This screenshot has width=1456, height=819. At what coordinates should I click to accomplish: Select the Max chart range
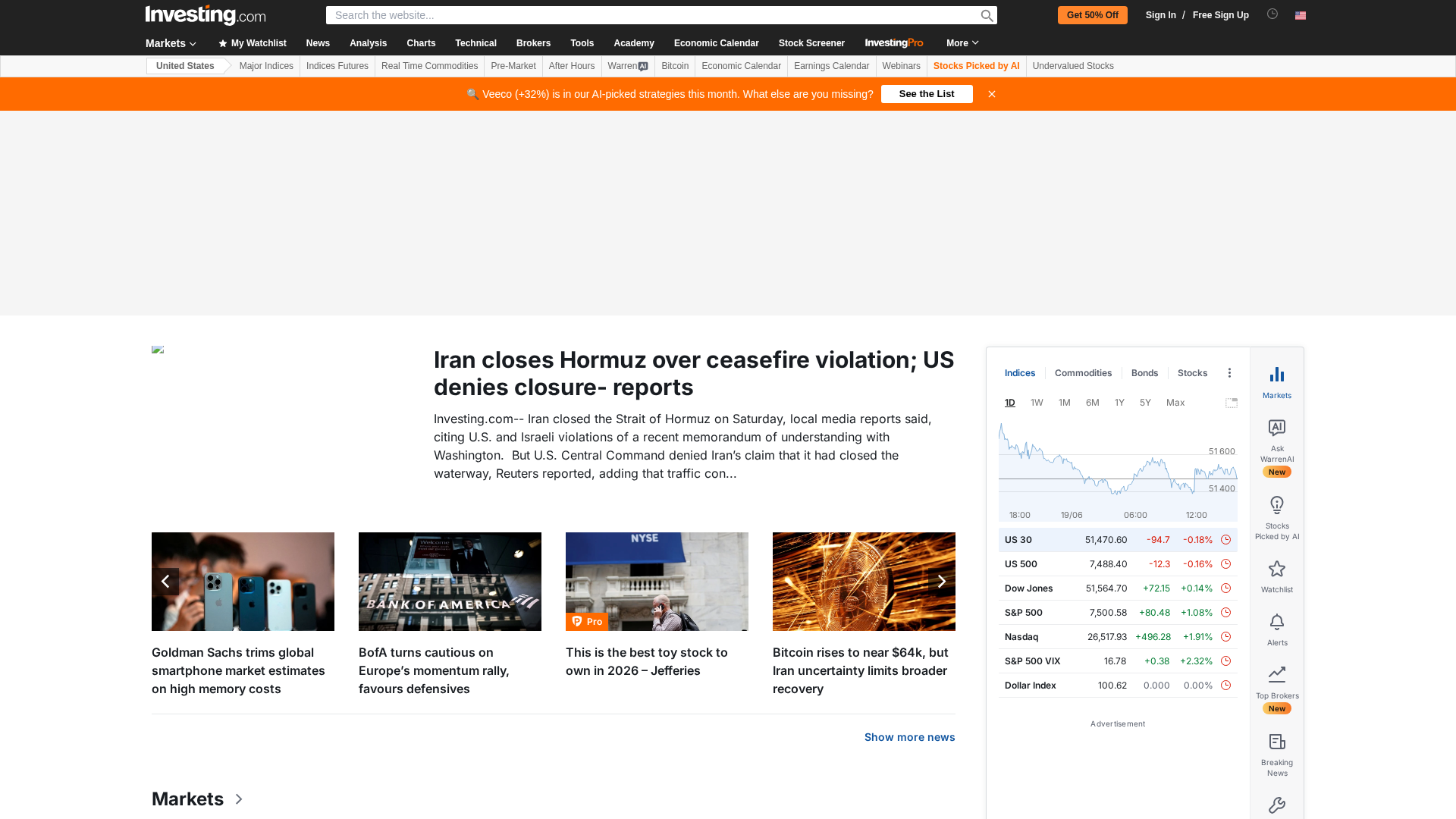1175,403
